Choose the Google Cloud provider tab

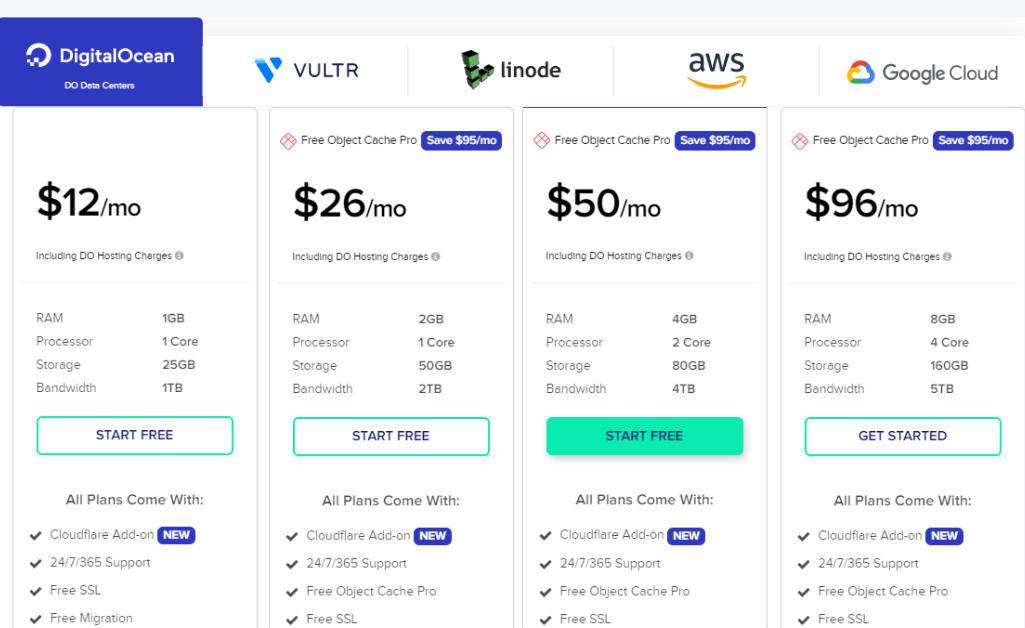[922, 73]
